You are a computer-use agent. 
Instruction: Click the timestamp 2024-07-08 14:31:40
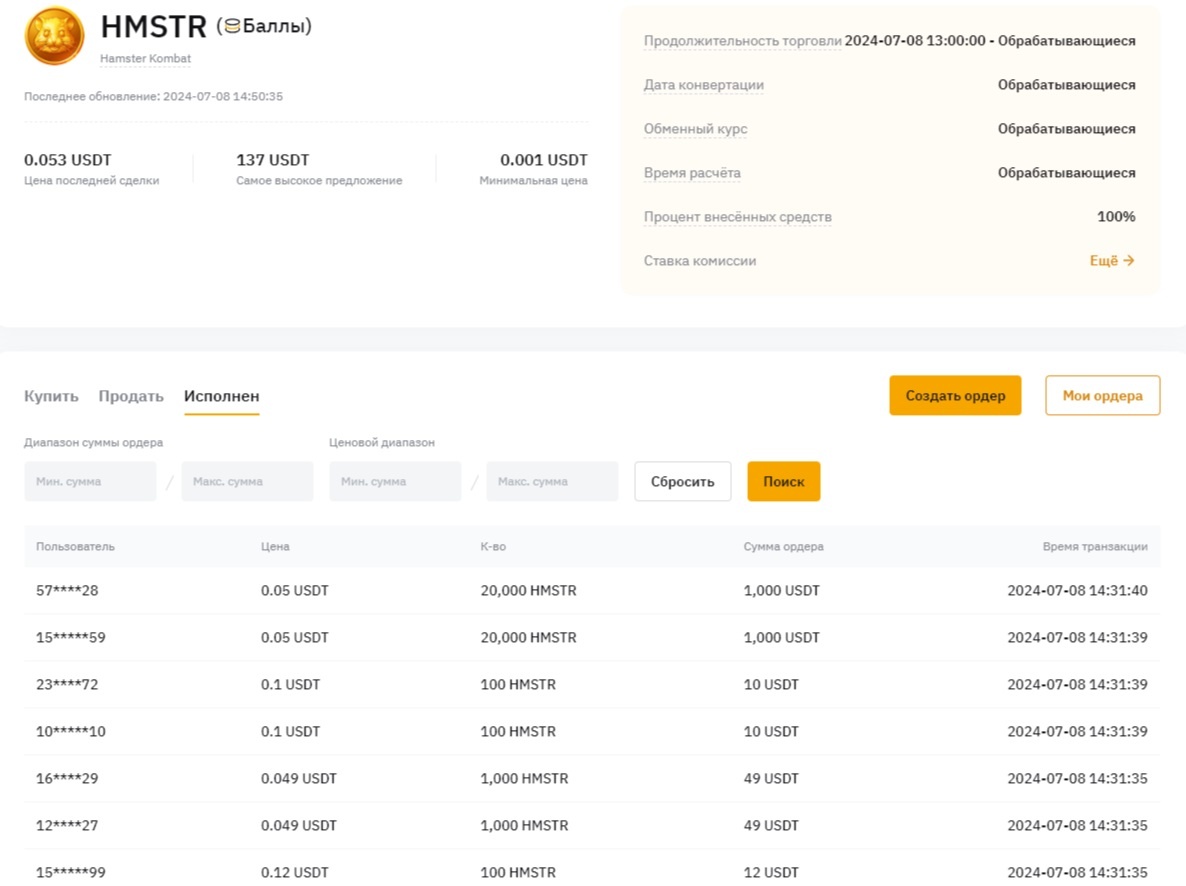point(1077,590)
